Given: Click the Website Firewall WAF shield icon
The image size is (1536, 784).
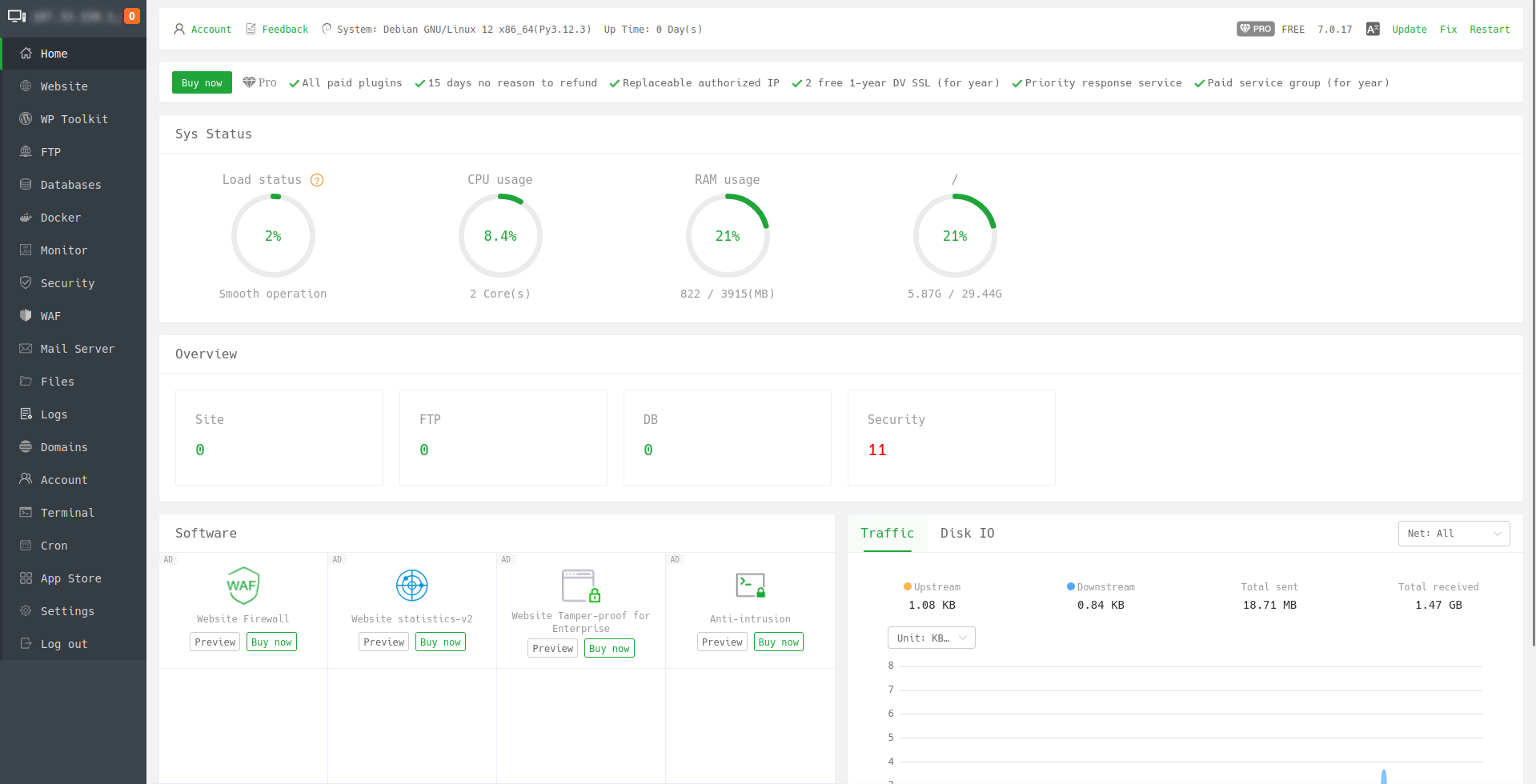Looking at the screenshot, I should pos(243,586).
